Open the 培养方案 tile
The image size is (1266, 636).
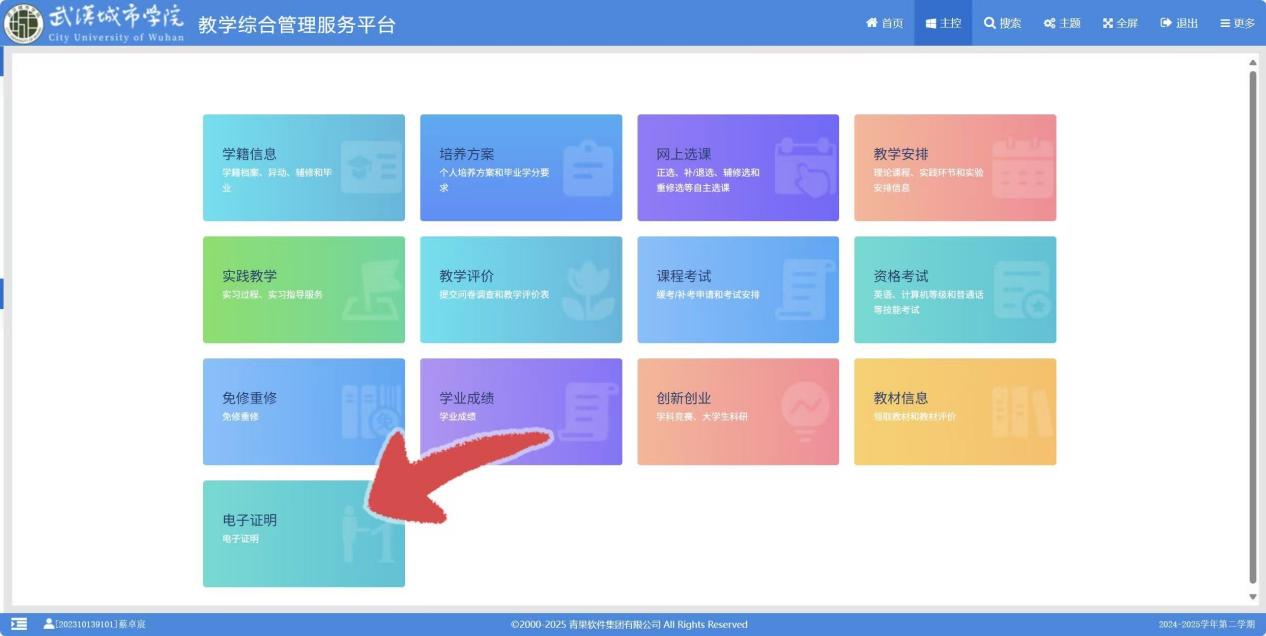(520, 167)
